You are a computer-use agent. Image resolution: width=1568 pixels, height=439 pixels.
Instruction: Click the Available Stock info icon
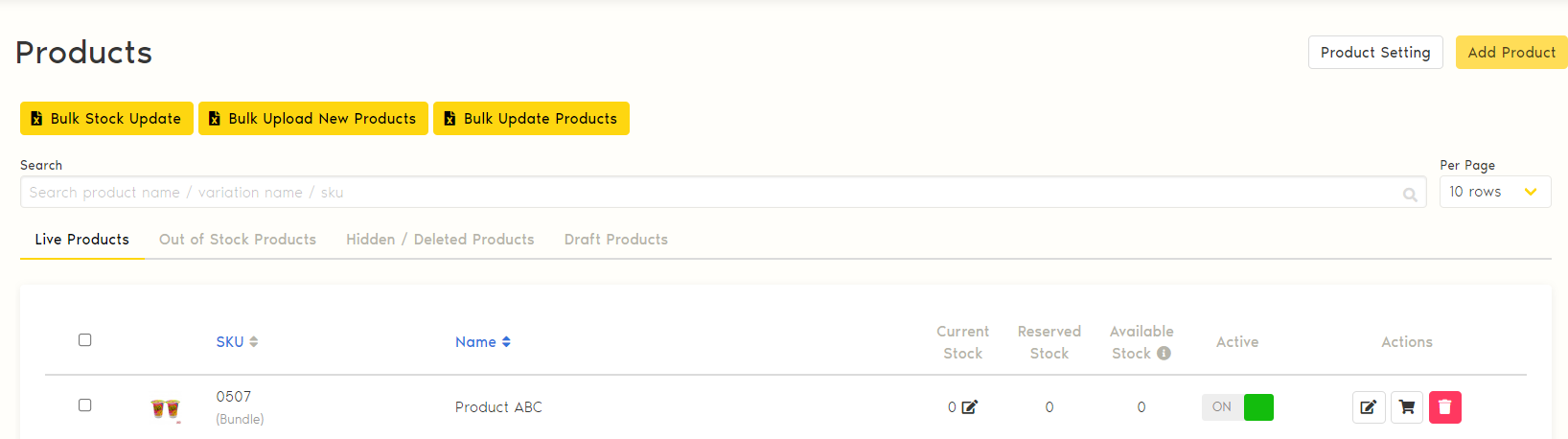[1164, 353]
